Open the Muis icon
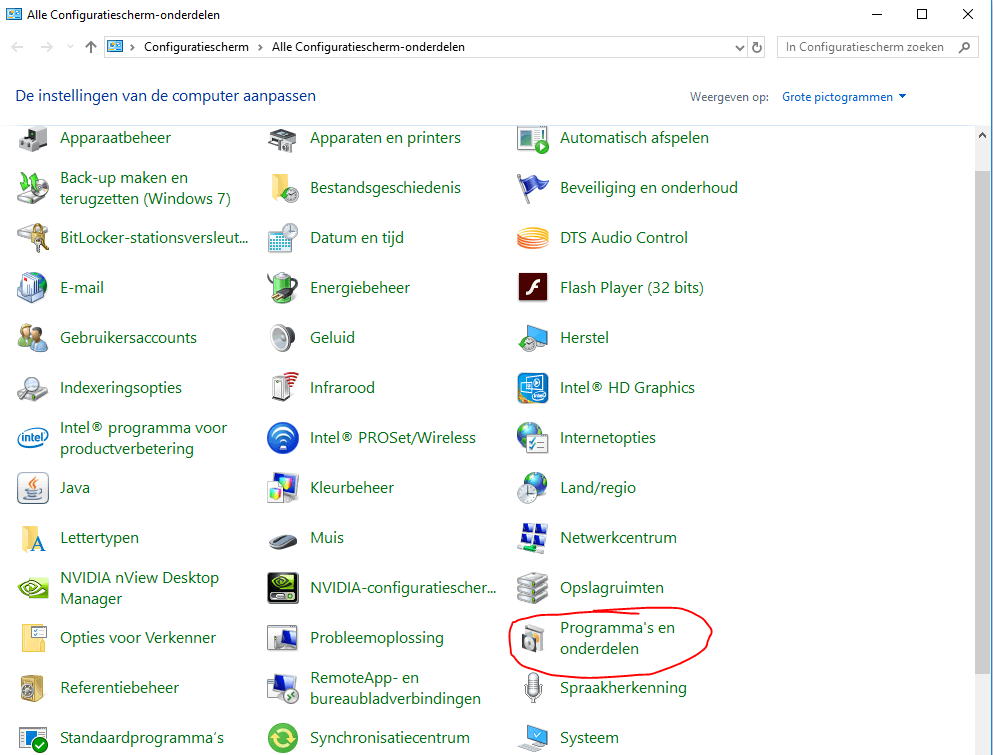 click(x=282, y=540)
